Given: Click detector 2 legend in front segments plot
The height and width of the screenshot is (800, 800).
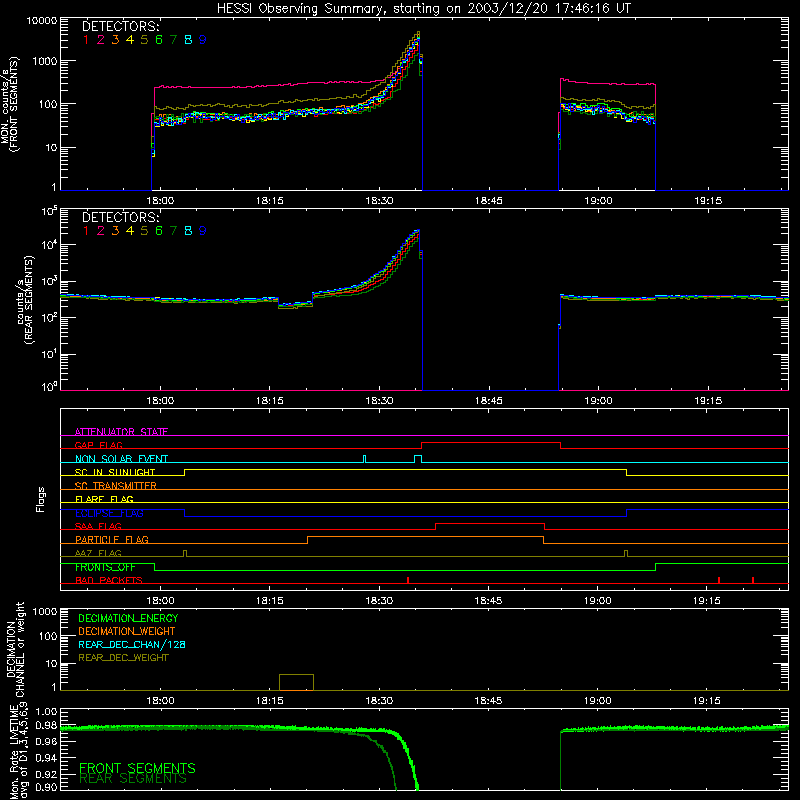Looking at the screenshot, I should tap(101, 40).
